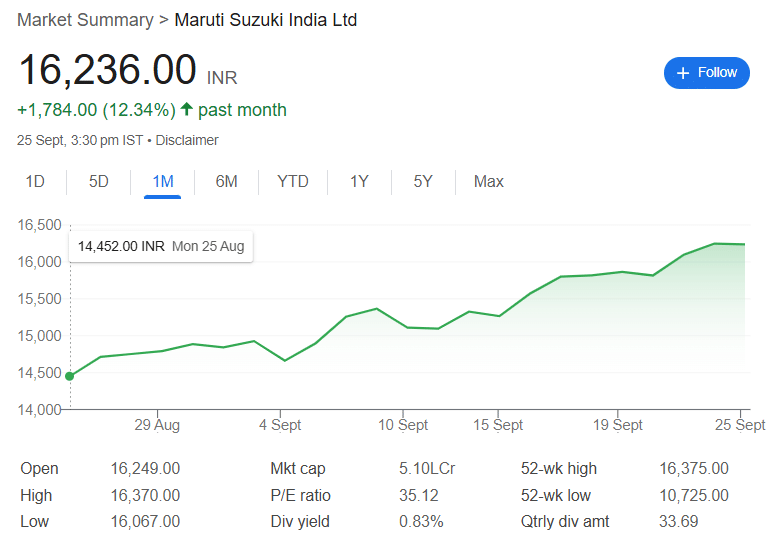This screenshot has width=768, height=538.
Task: Open the 6M time range tab
Action: (226, 182)
